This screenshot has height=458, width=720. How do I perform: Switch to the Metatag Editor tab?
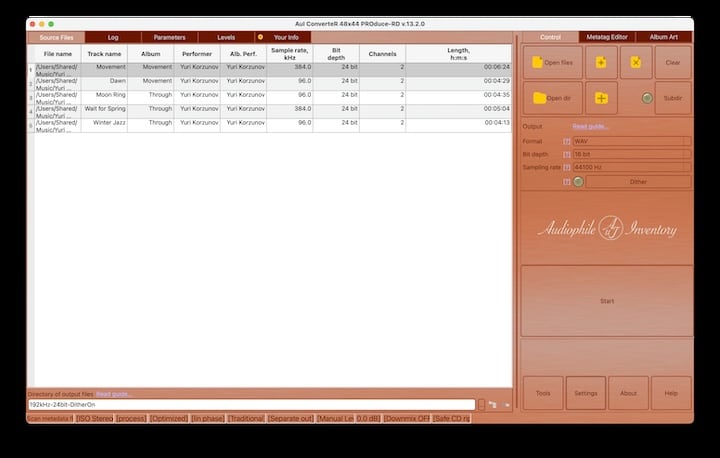607,37
